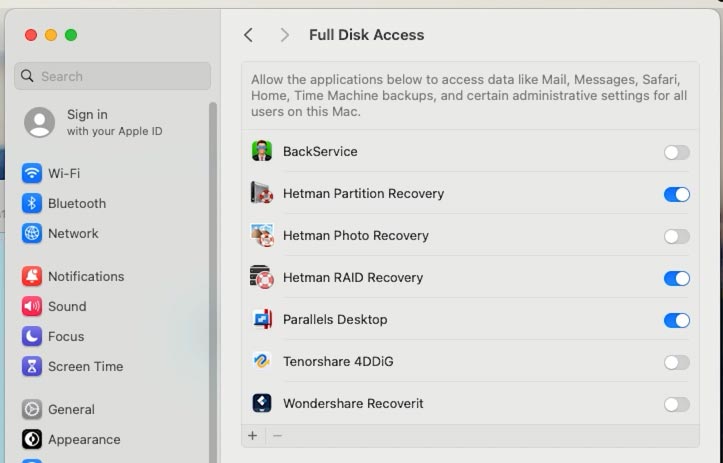The image size is (723, 463).
Task: Click the Appearance sidebar icon
Action: [x=32, y=439]
